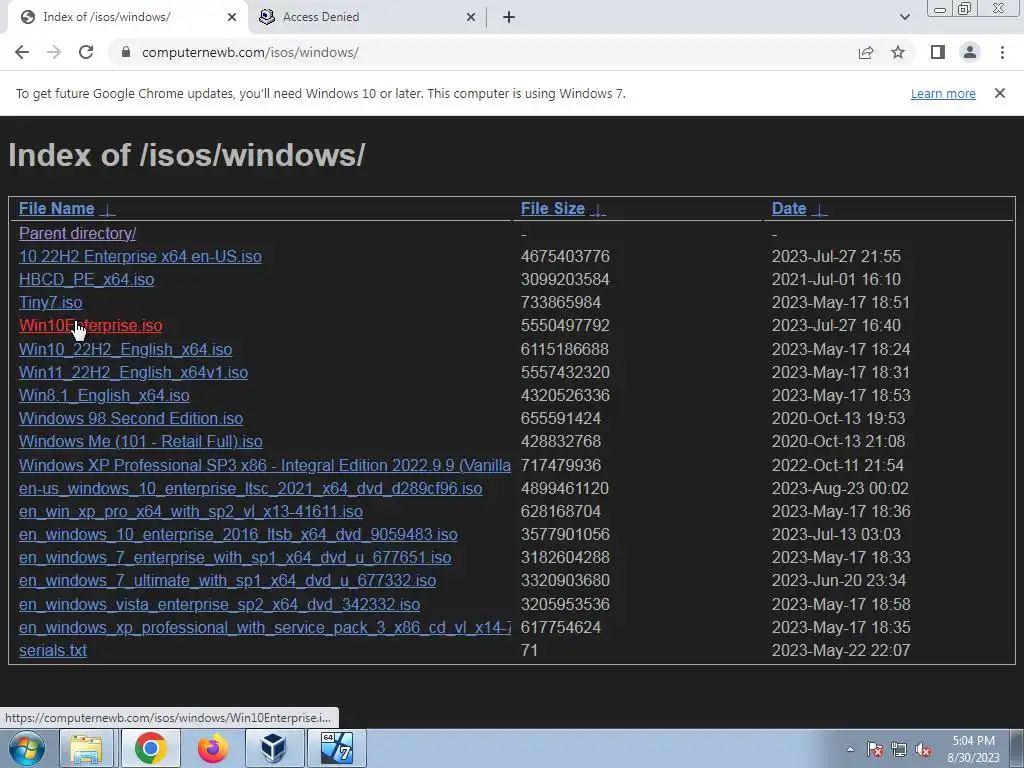Screen dimensions: 1024x768
Task: Open the Parent directory link
Action: [77, 233]
